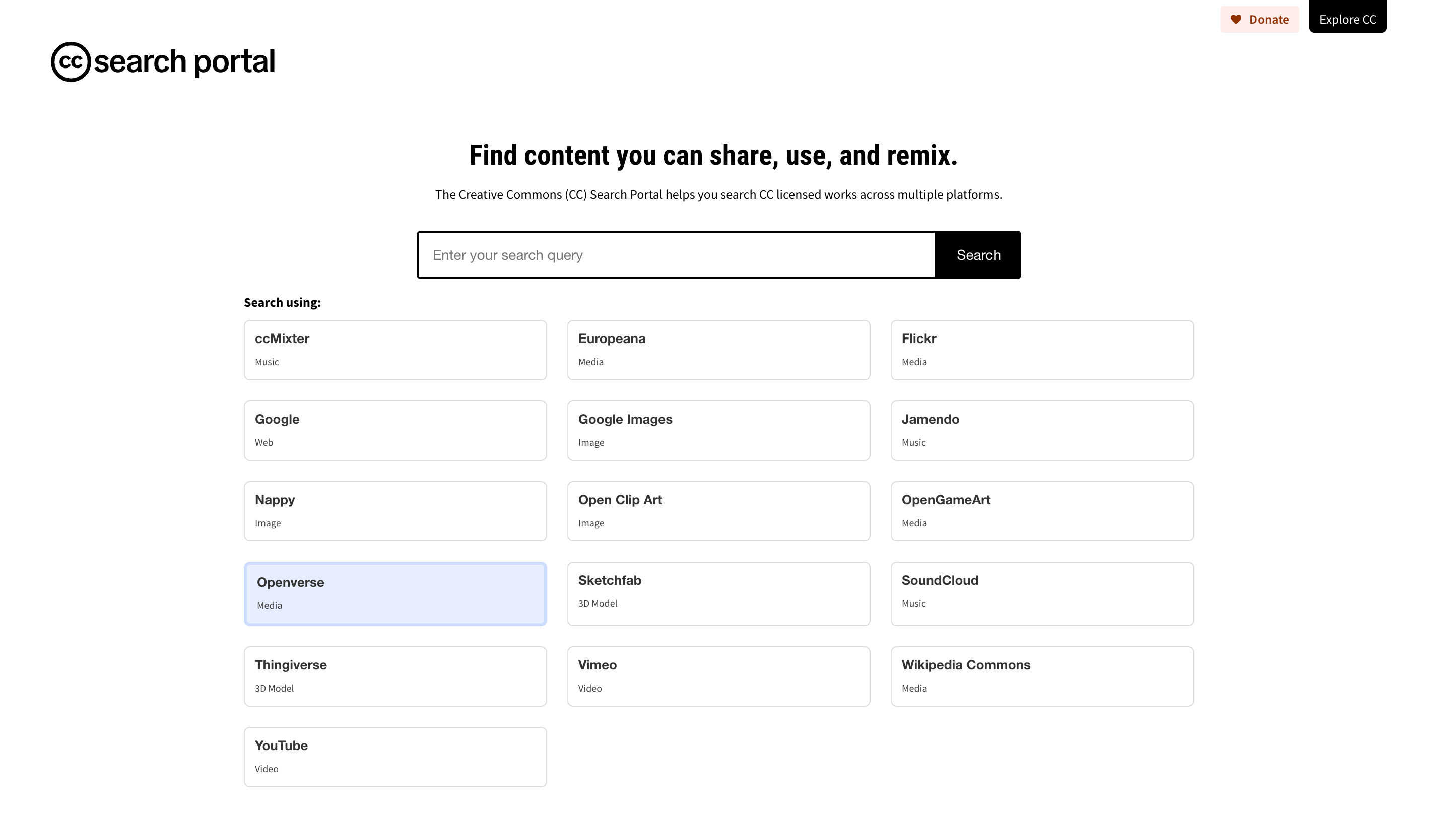Select SoundCloud Music as source
The height and width of the screenshot is (813, 1456).
coord(1042,594)
